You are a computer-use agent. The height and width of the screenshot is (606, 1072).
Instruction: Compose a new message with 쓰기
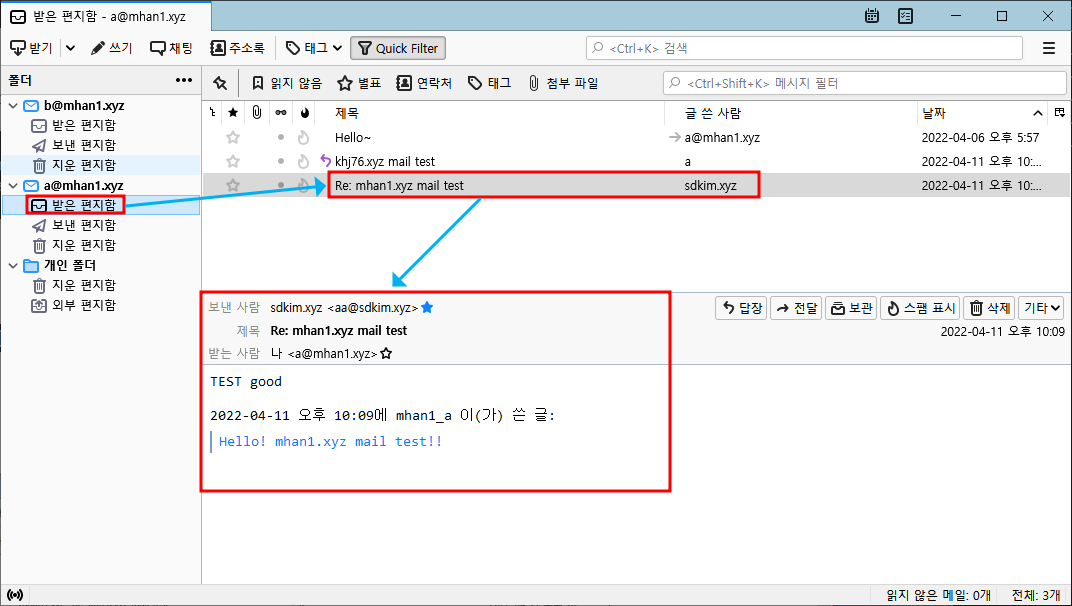click(x=111, y=48)
